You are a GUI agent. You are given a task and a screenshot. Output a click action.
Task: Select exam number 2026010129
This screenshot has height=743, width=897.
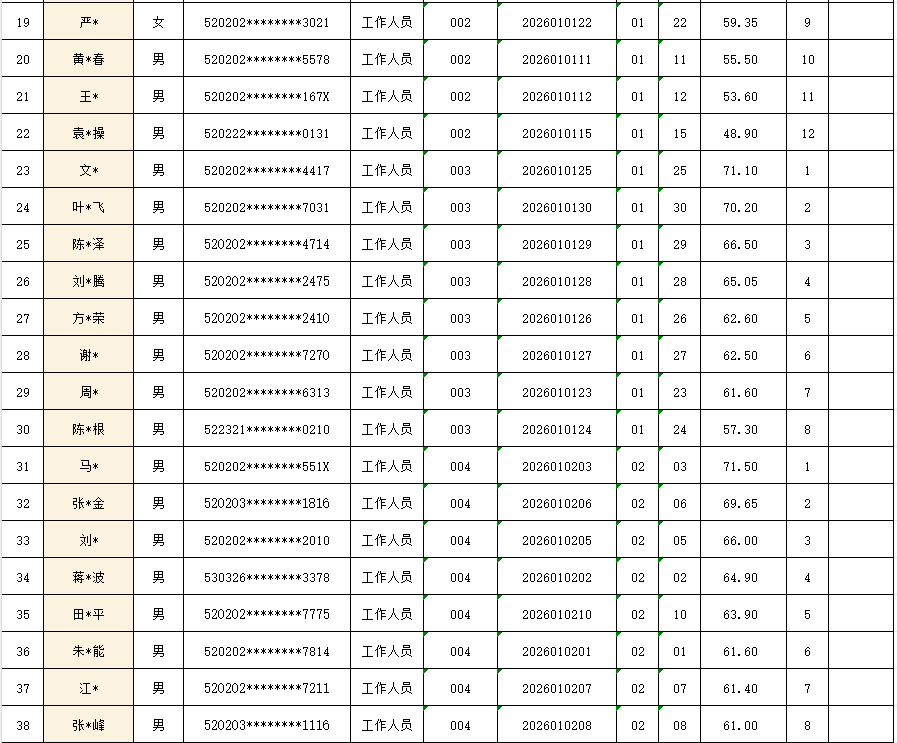pyautogui.click(x=556, y=244)
